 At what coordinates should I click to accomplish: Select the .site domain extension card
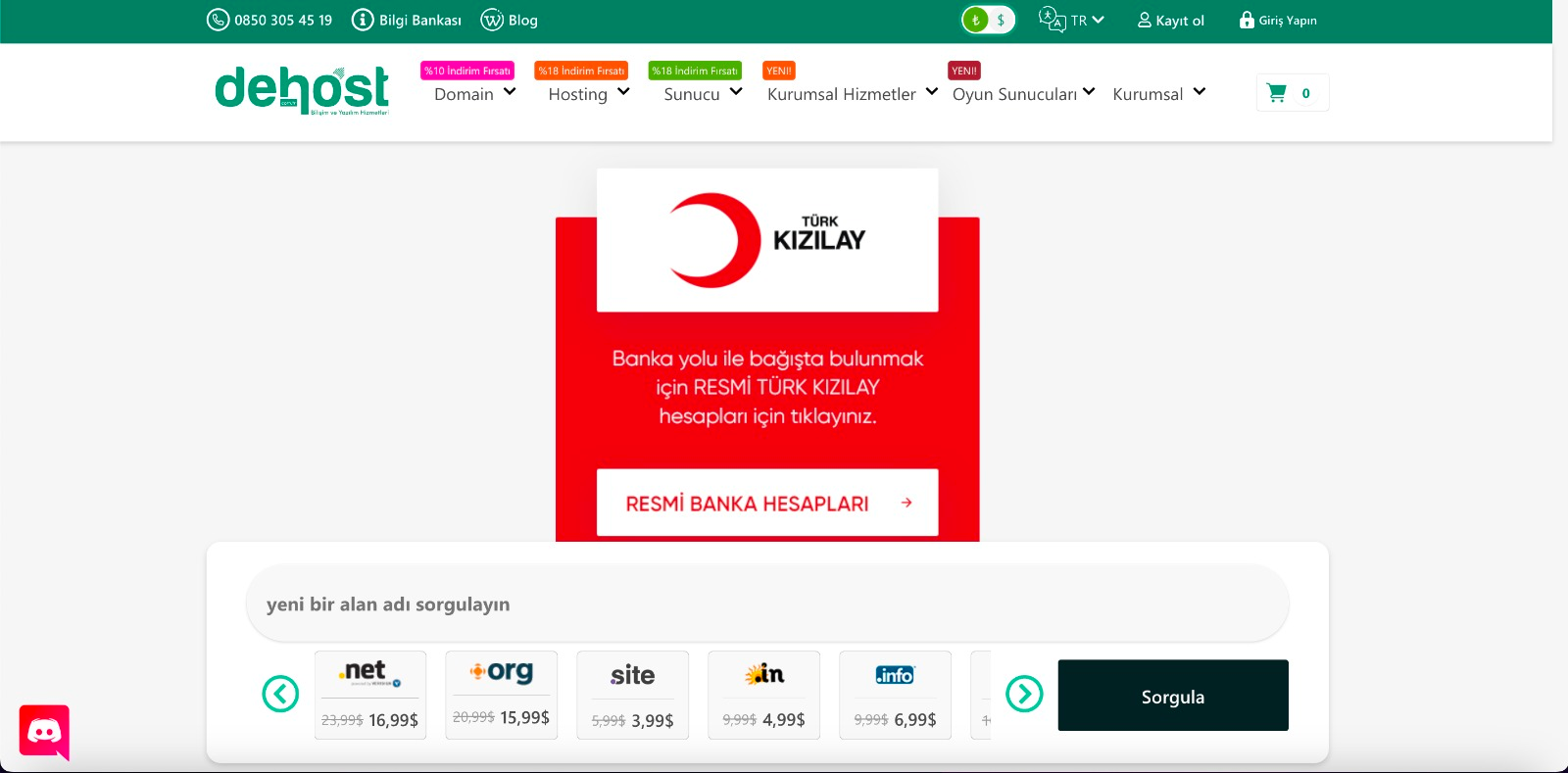pos(633,695)
